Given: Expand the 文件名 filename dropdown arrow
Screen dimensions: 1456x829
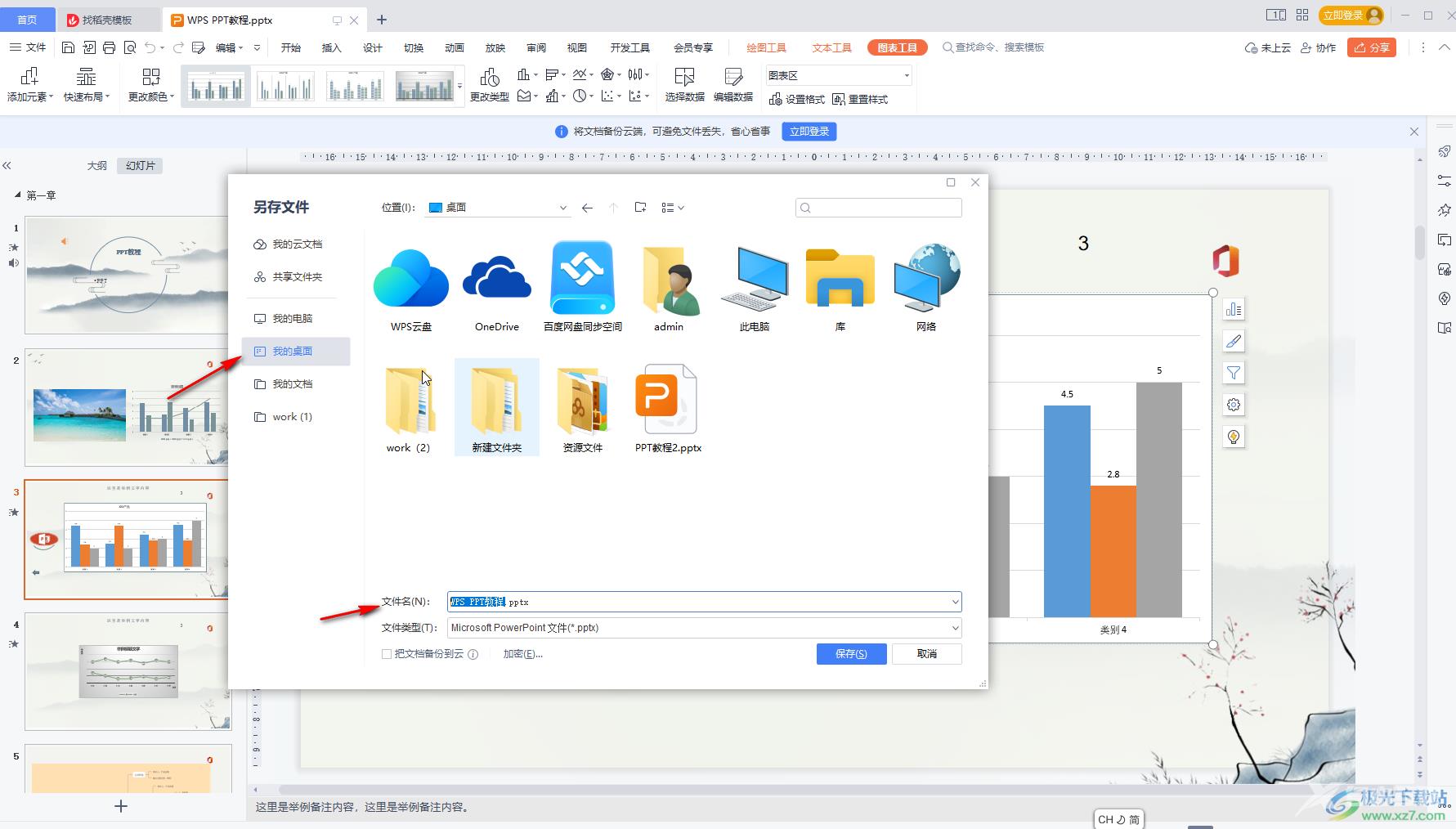Looking at the screenshot, I should point(954,602).
